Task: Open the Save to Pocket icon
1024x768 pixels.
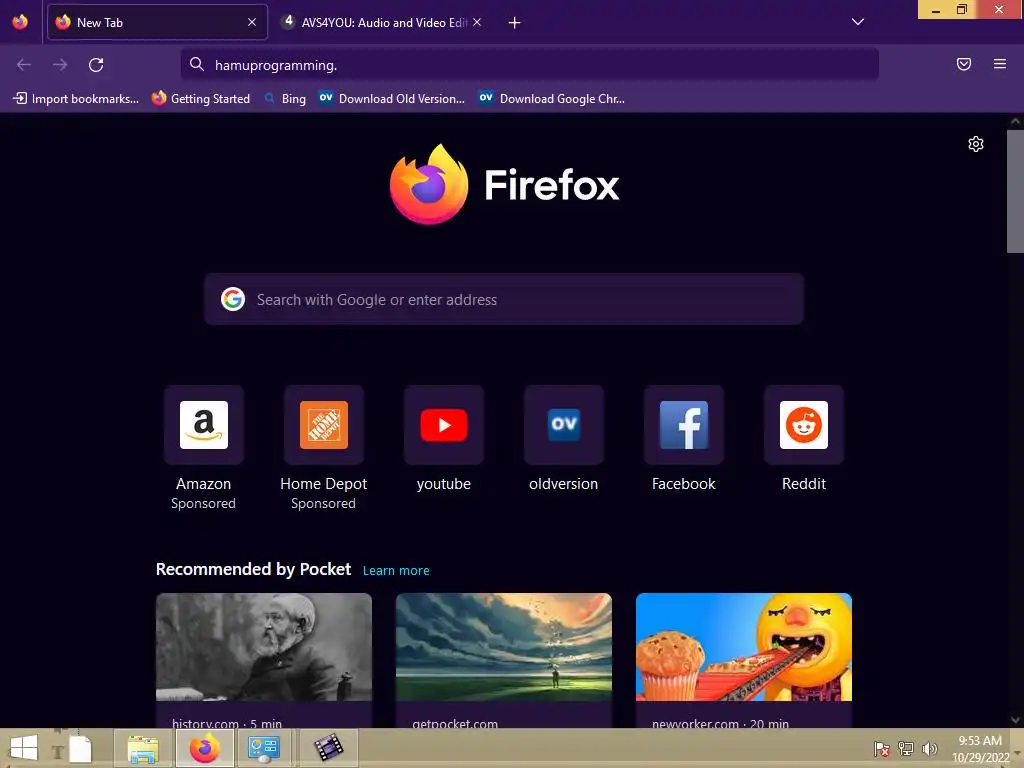Action: [x=964, y=64]
